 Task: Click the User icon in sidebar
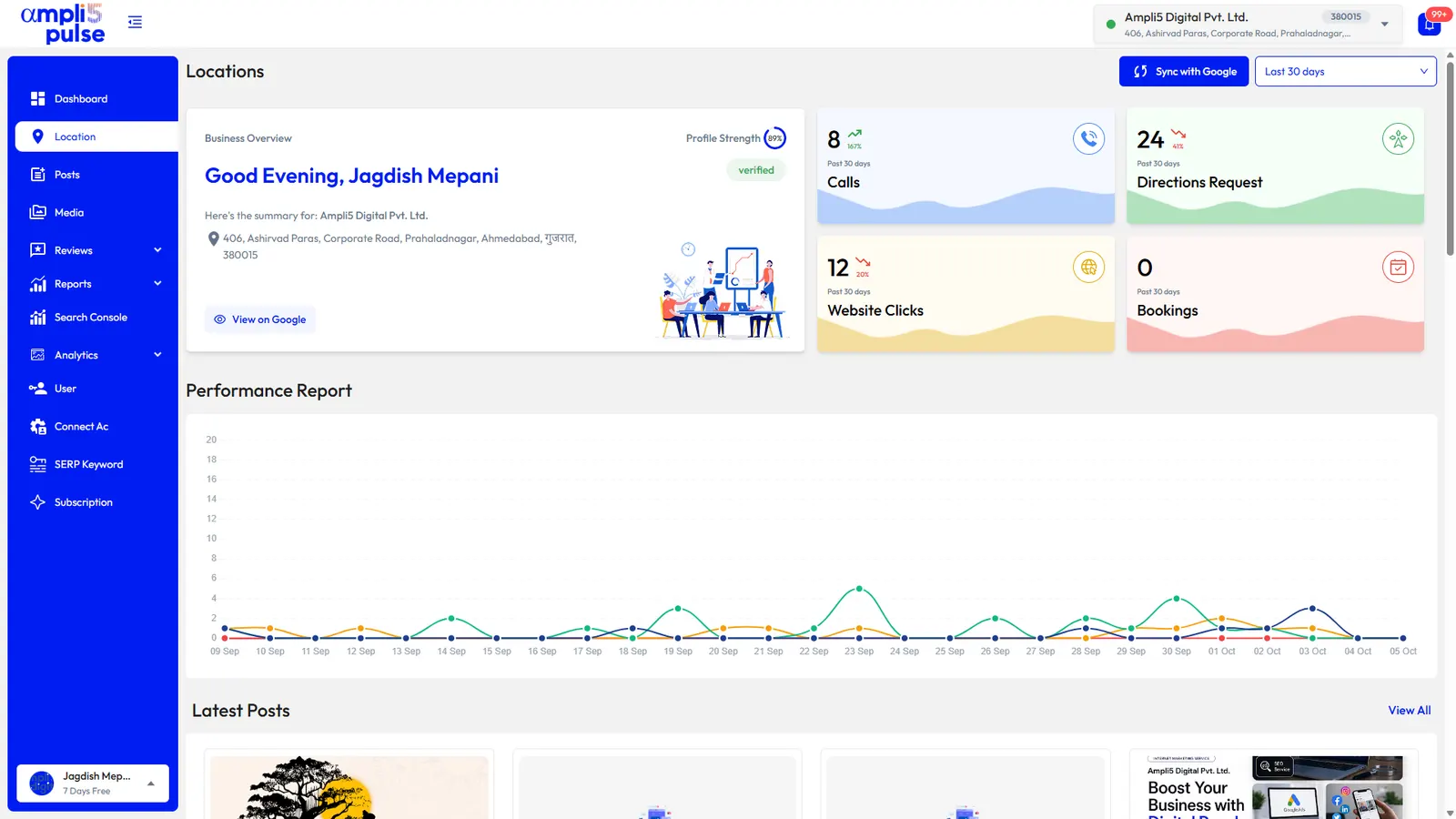[37, 389]
